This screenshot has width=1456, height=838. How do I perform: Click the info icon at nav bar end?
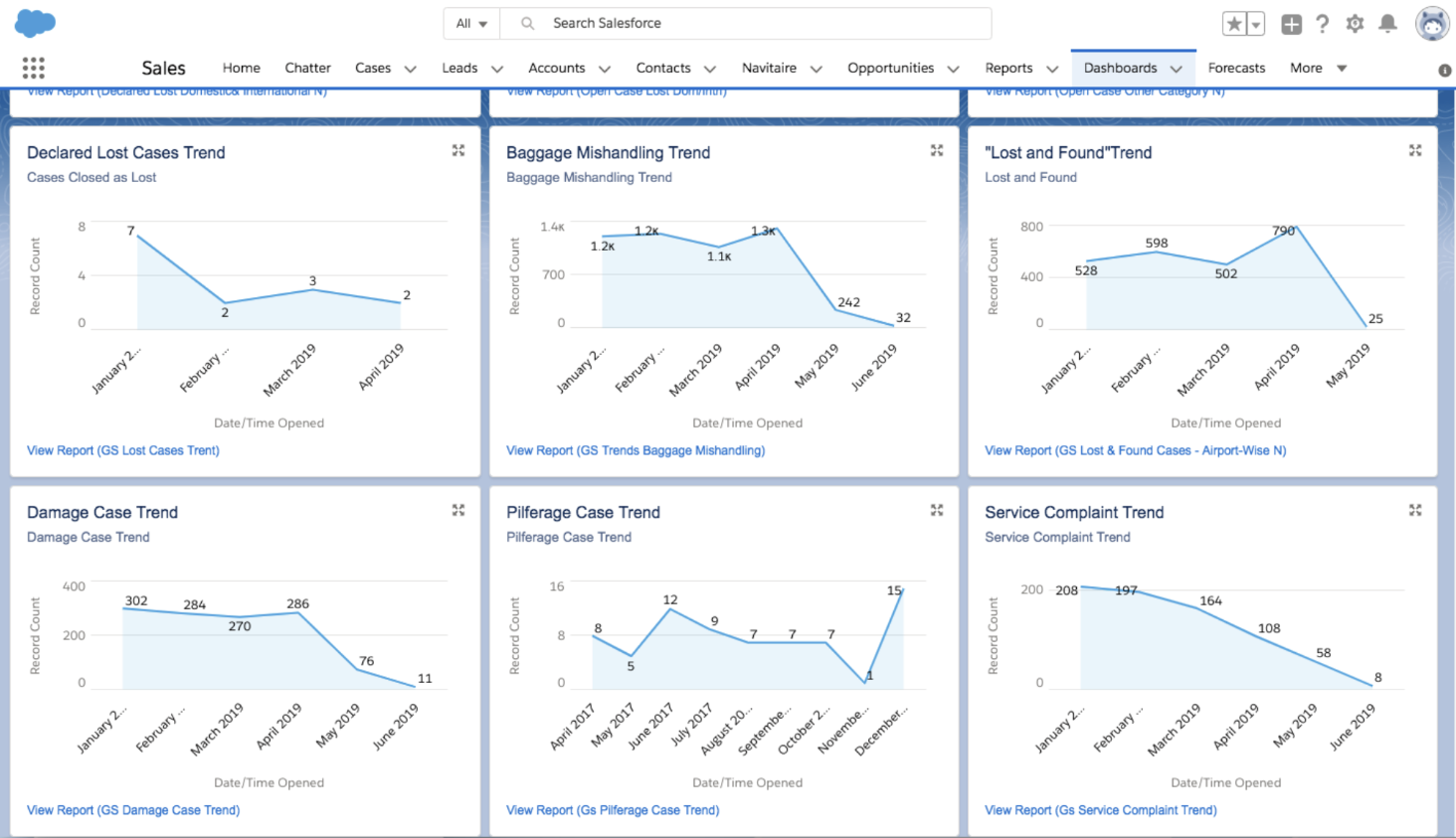[x=1444, y=70]
